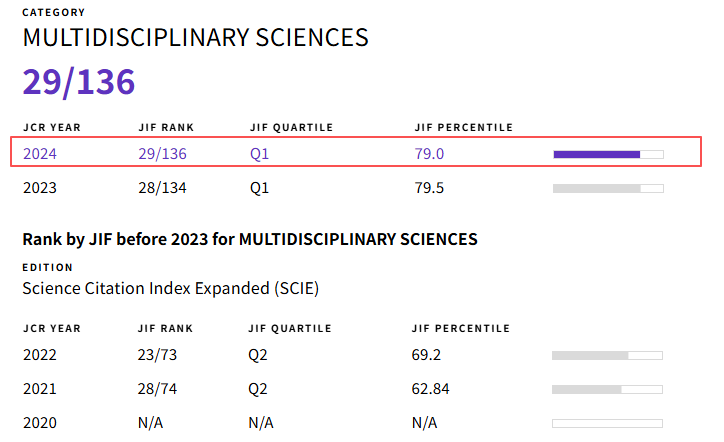Click the 28/74 JIF rank value
This screenshot has height=442, width=724.
(157, 388)
